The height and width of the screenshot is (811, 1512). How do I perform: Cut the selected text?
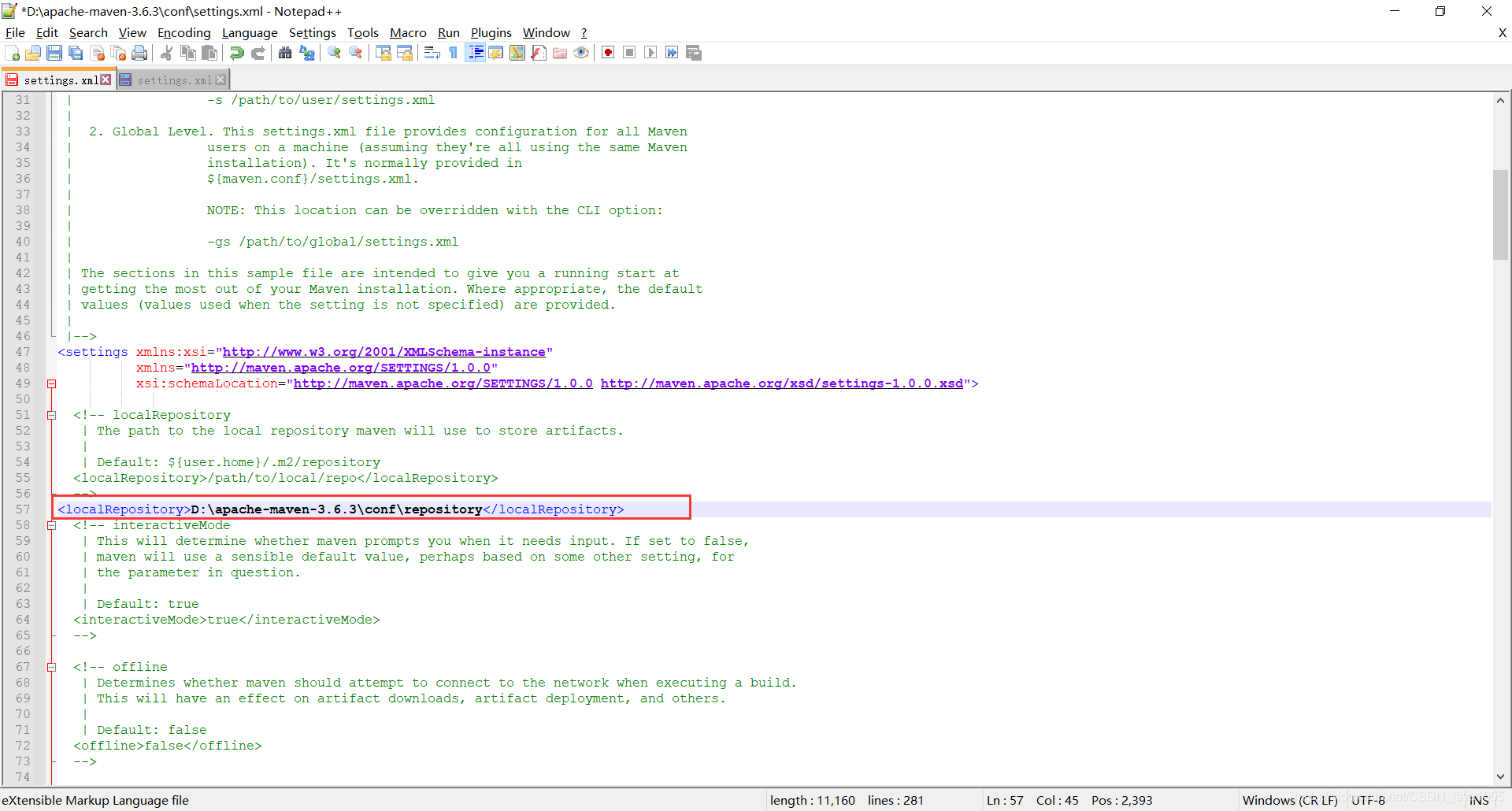coord(166,53)
